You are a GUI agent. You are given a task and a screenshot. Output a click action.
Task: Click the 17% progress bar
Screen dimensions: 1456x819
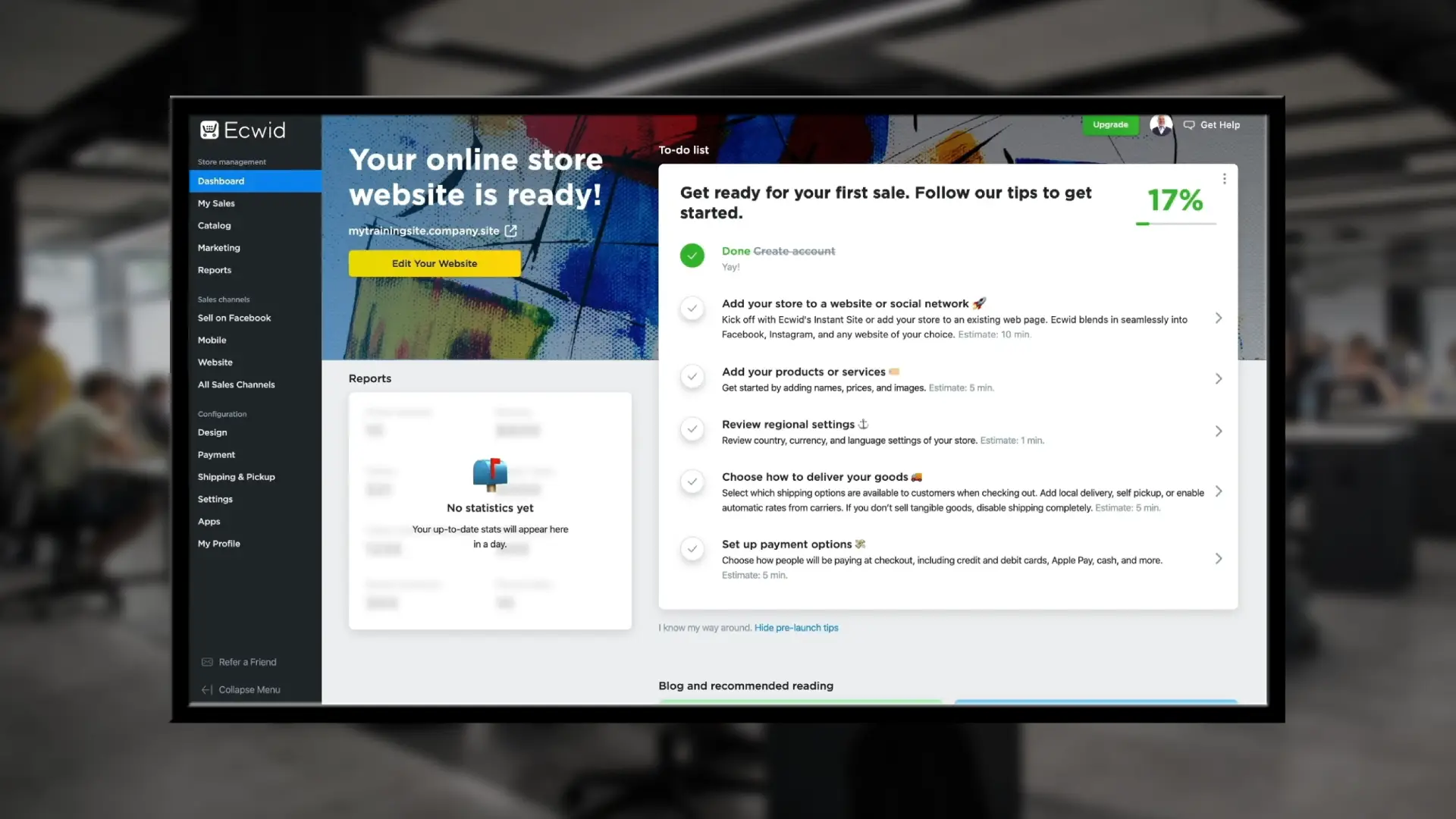pyautogui.click(x=1175, y=224)
